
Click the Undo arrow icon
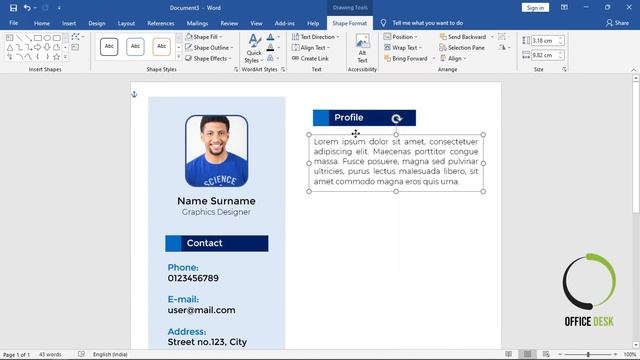[27, 8]
